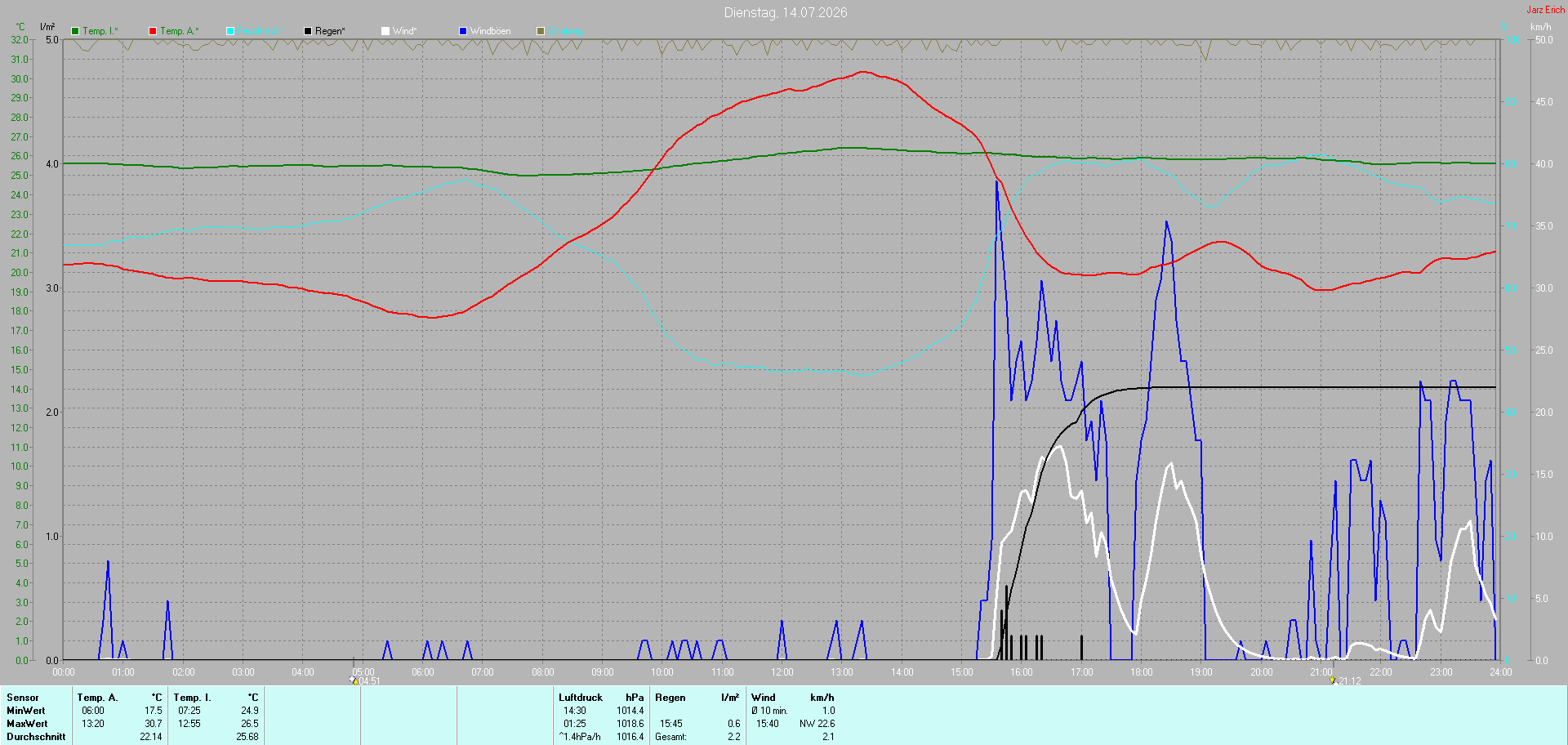
Task: Click average pressure value '1016.4'
Action: pos(630,737)
